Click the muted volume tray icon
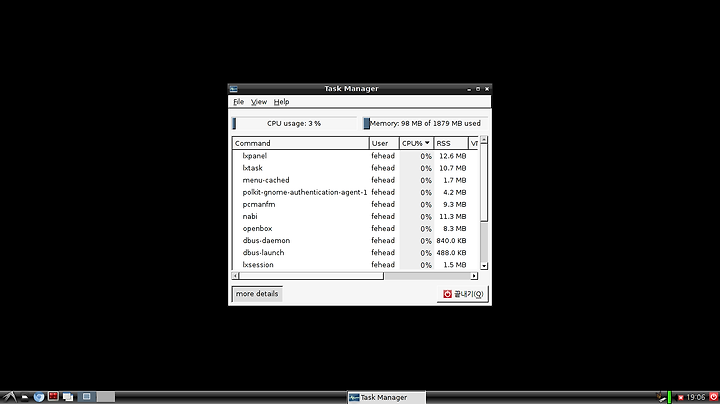720x404 pixels. click(681, 398)
